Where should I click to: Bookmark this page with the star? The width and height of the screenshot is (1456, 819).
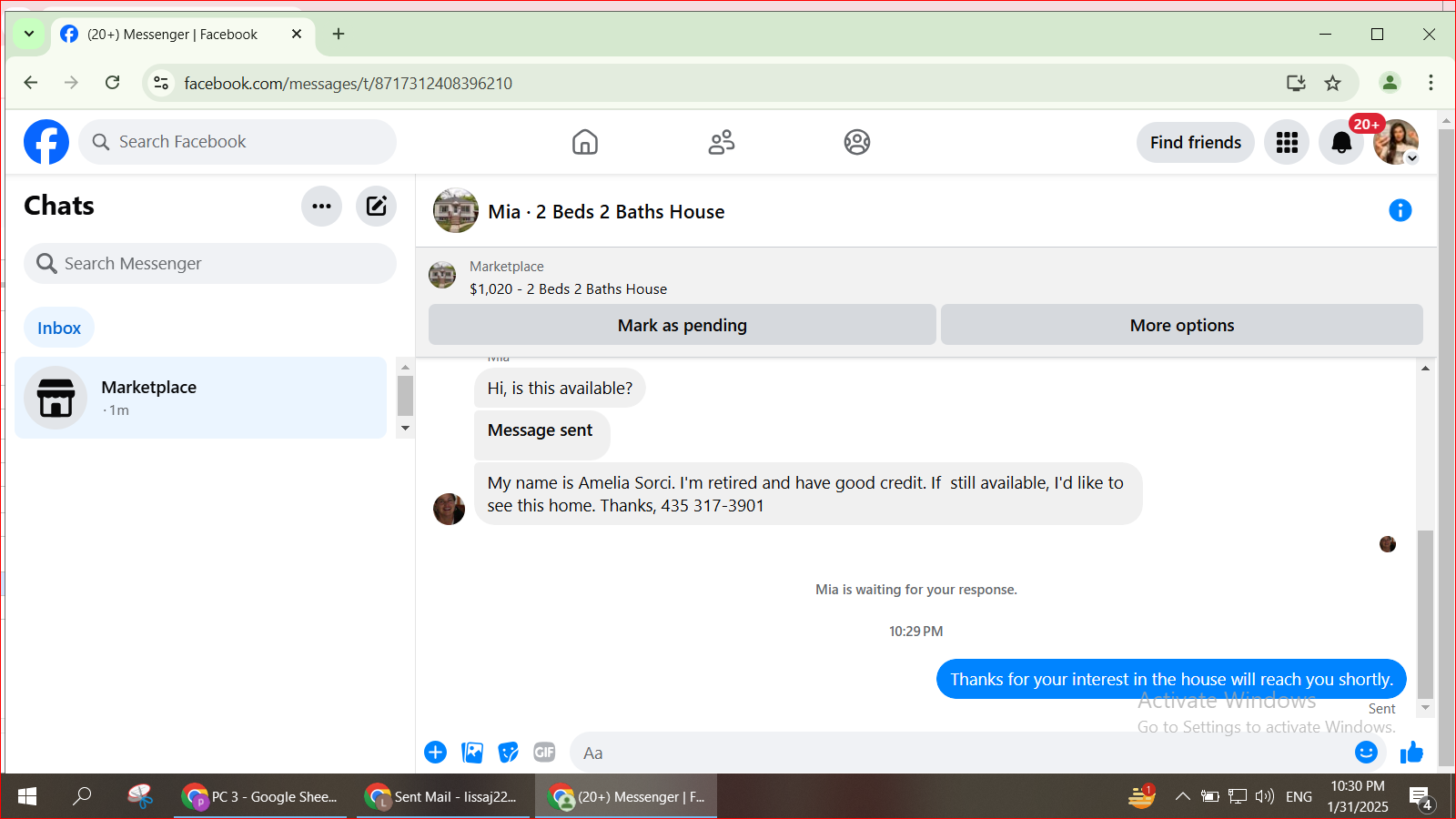[x=1333, y=83]
